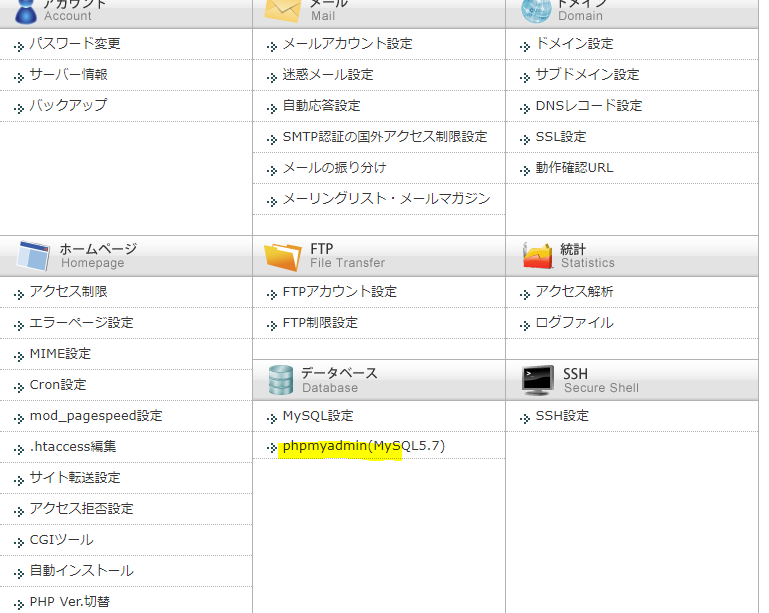769x613 pixels.
Task: Open highlighted phpmyadmin(MySQL5.7) link
Action: [x=364, y=446]
